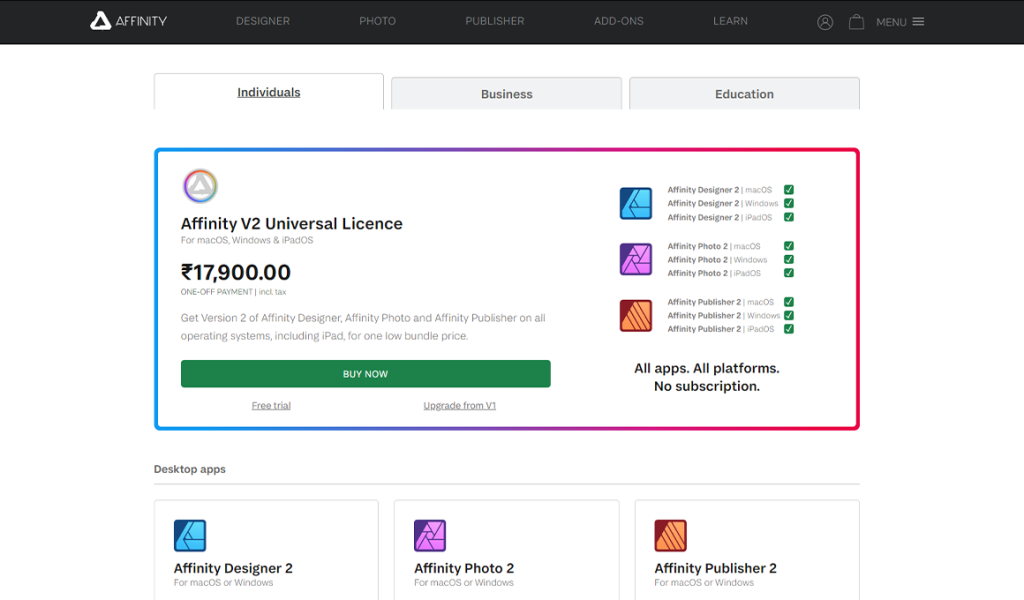Toggle Affinity Publisher 2 Windows checkbox
Screen dimensions: 1024x600
pos(789,315)
